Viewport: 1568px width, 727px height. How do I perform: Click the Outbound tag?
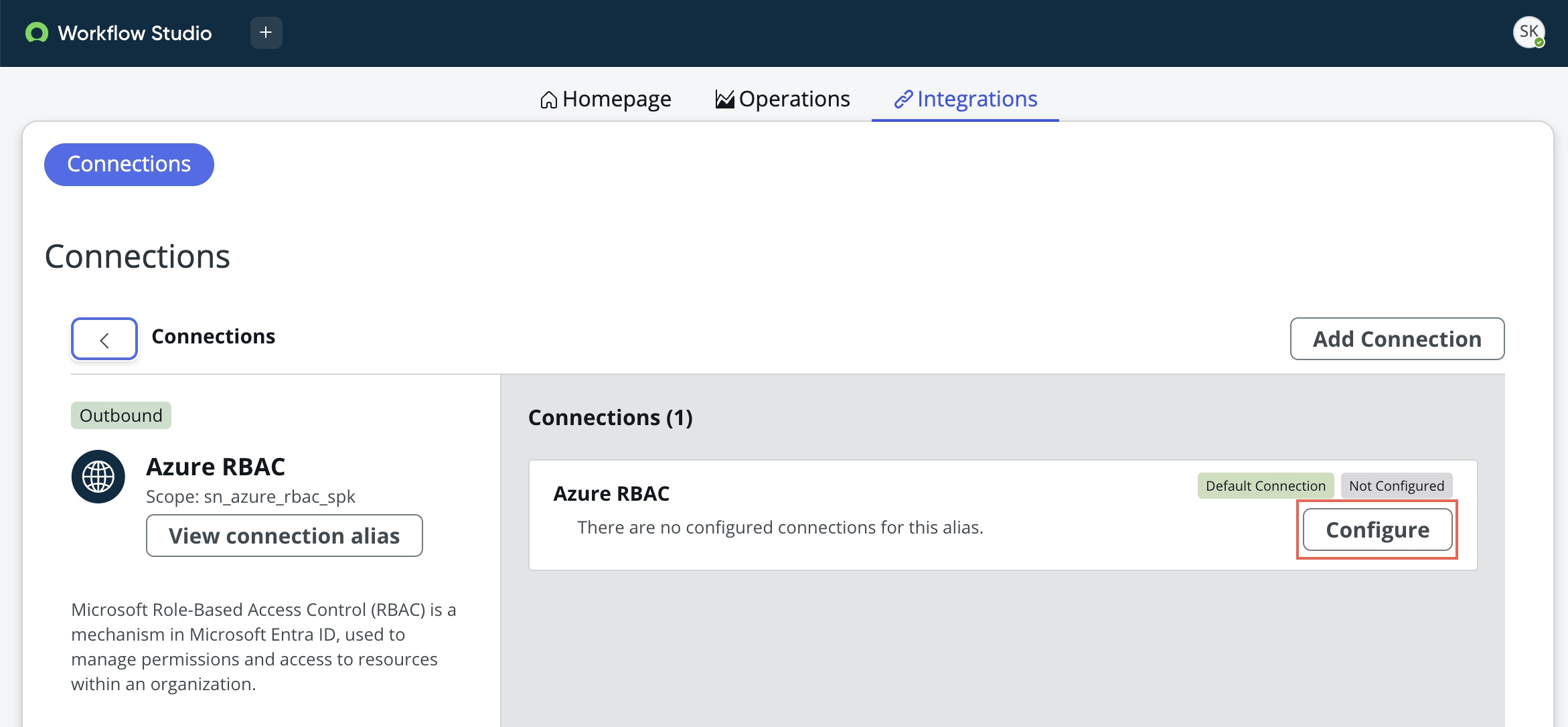[x=121, y=416]
